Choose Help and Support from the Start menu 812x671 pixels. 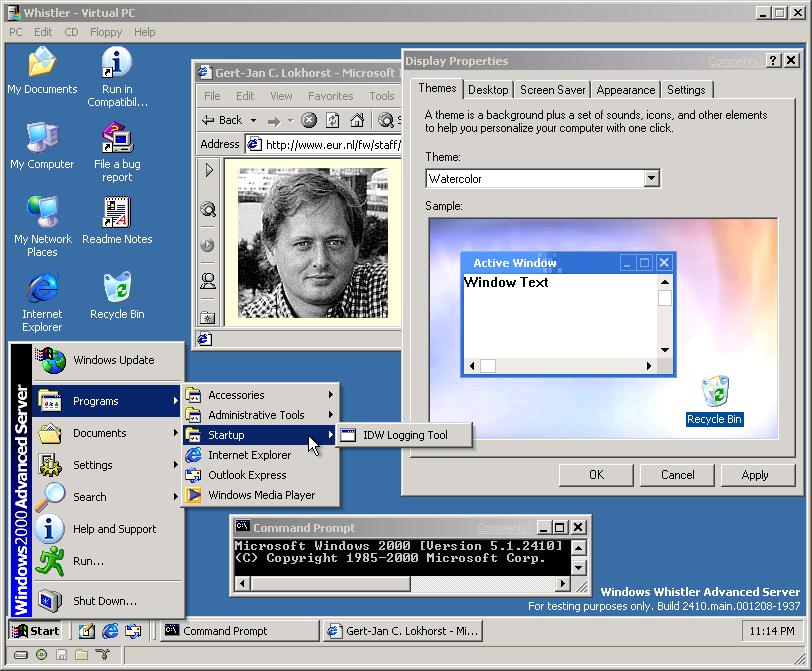(x=108, y=529)
